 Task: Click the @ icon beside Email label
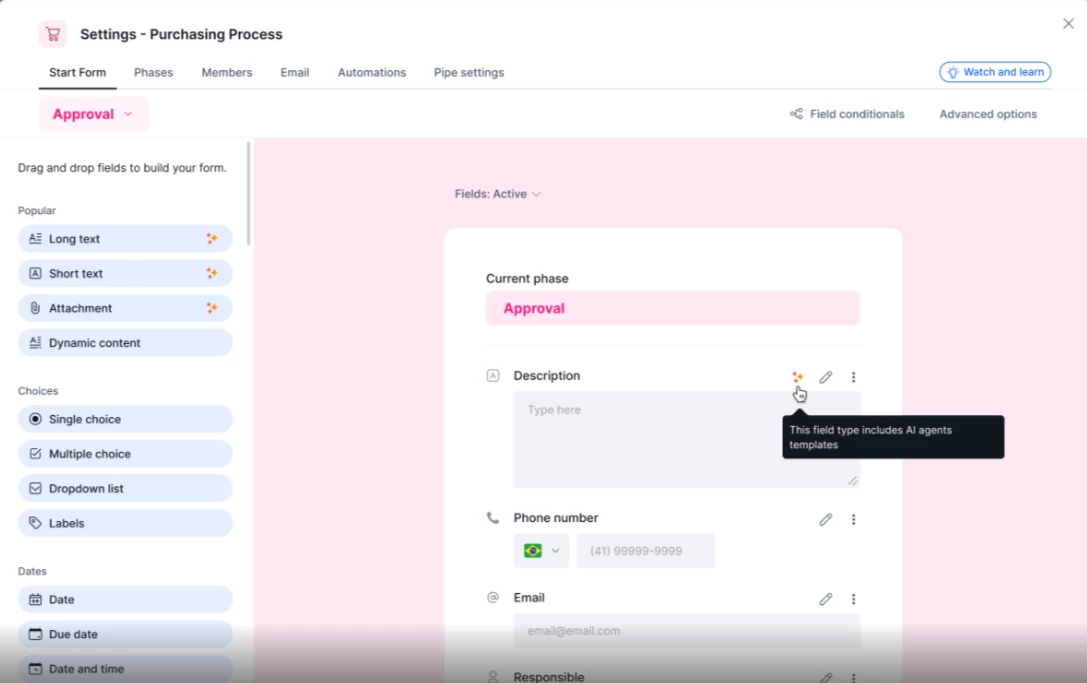pyautogui.click(x=493, y=598)
